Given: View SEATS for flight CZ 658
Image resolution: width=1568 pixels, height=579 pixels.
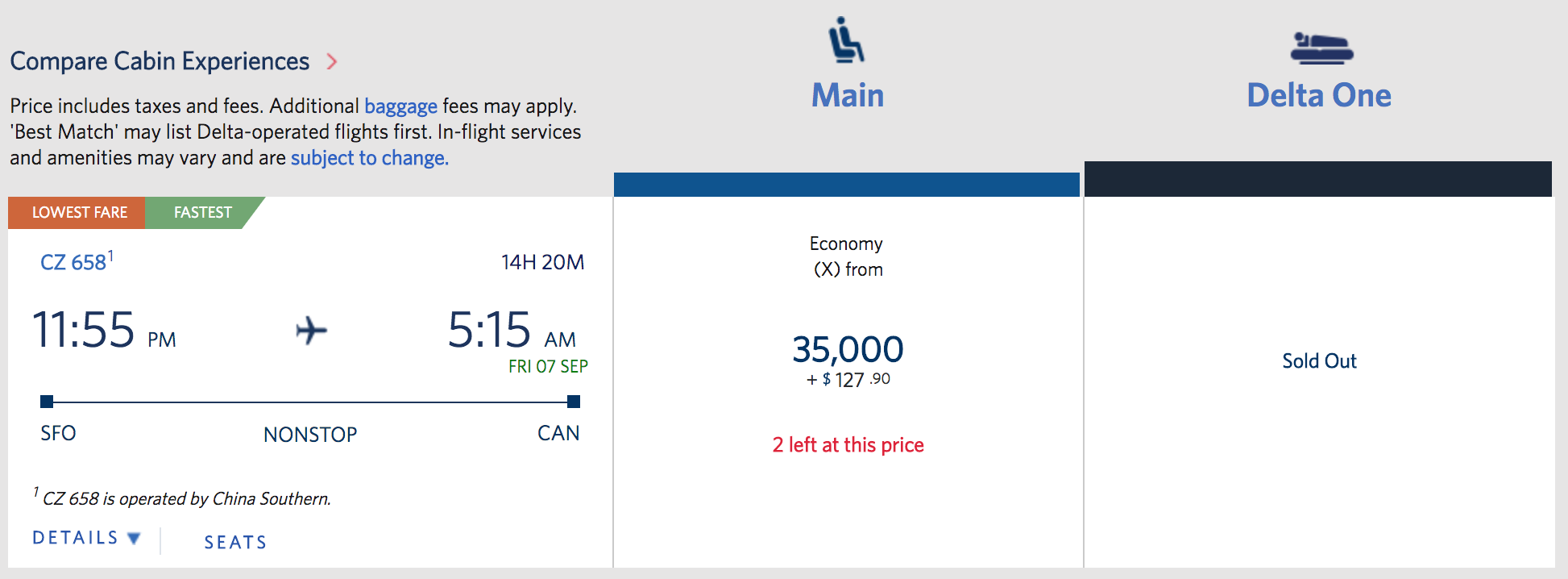Looking at the screenshot, I should tap(235, 542).
